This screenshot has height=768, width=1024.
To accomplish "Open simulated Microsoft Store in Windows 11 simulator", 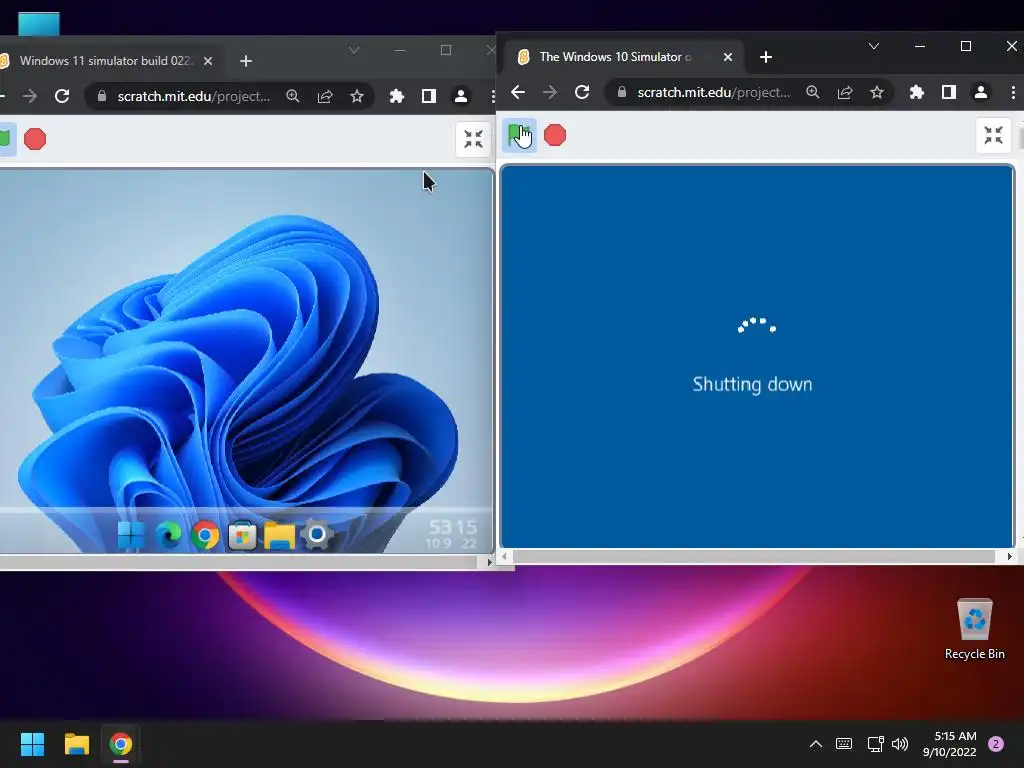I will 242,535.
